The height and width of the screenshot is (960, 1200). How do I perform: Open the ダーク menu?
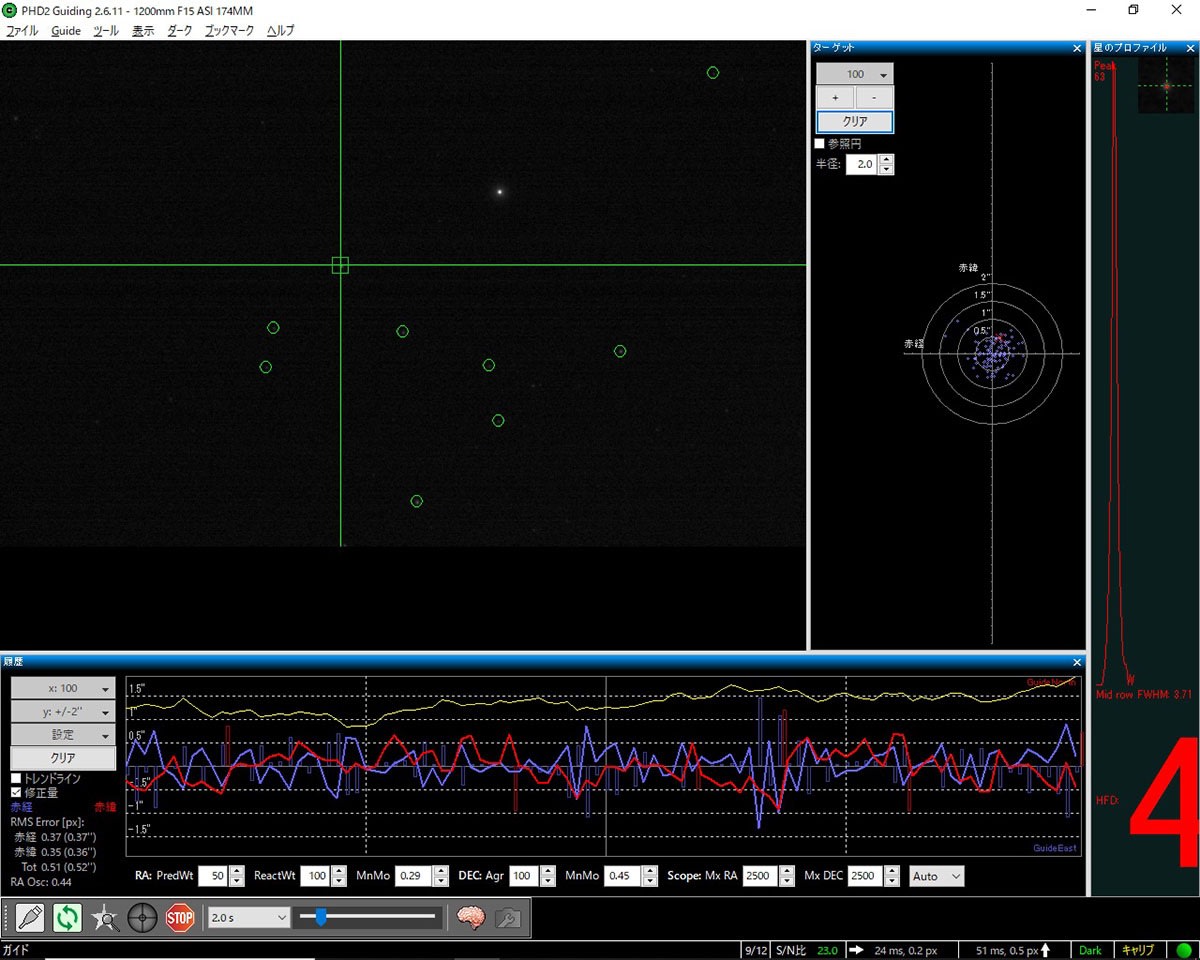coord(180,31)
